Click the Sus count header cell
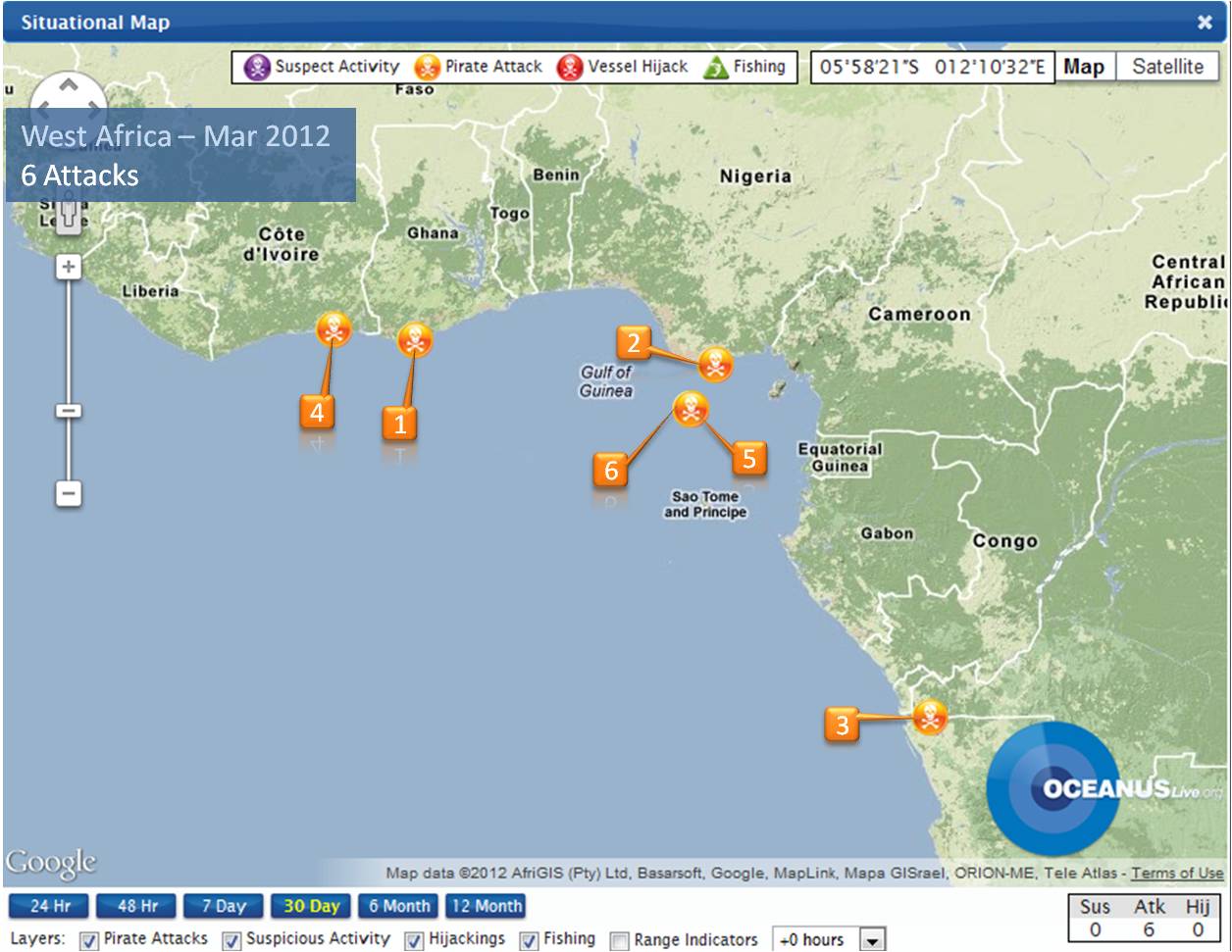 click(x=1096, y=907)
